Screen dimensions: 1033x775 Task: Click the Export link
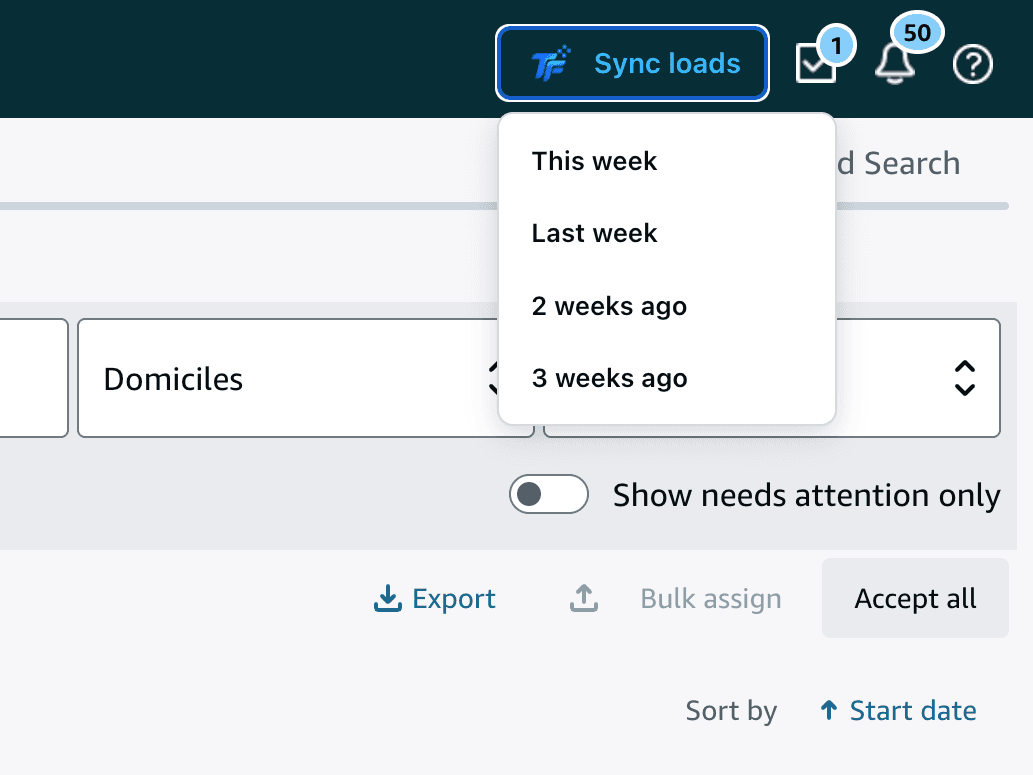point(435,598)
